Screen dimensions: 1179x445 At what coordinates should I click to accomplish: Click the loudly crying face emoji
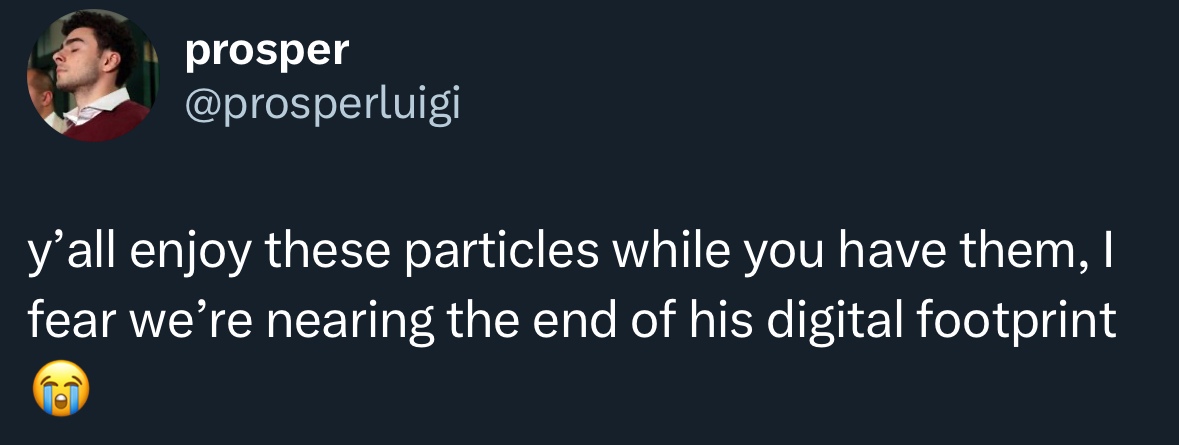point(61,388)
